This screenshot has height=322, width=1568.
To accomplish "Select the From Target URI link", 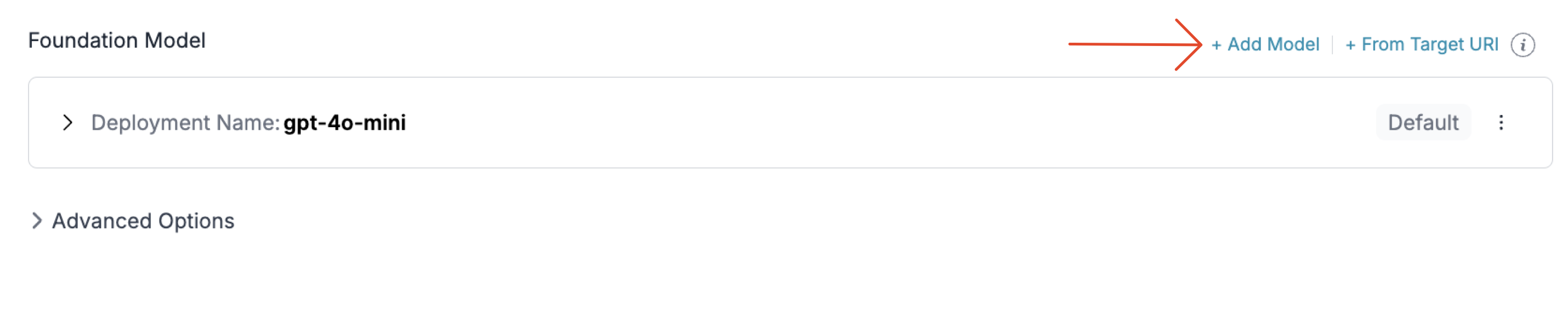I will pos(1422,44).
